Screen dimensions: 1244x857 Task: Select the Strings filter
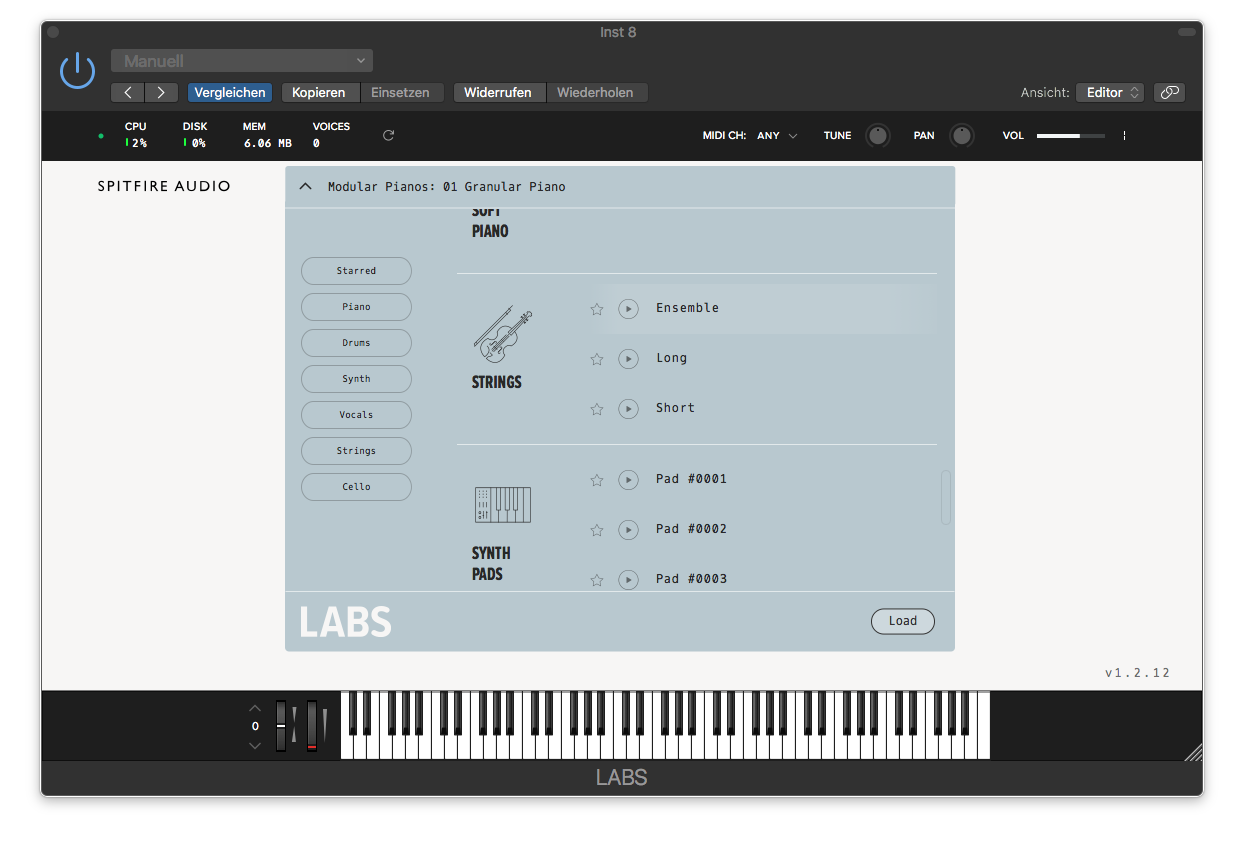(356, 450)
